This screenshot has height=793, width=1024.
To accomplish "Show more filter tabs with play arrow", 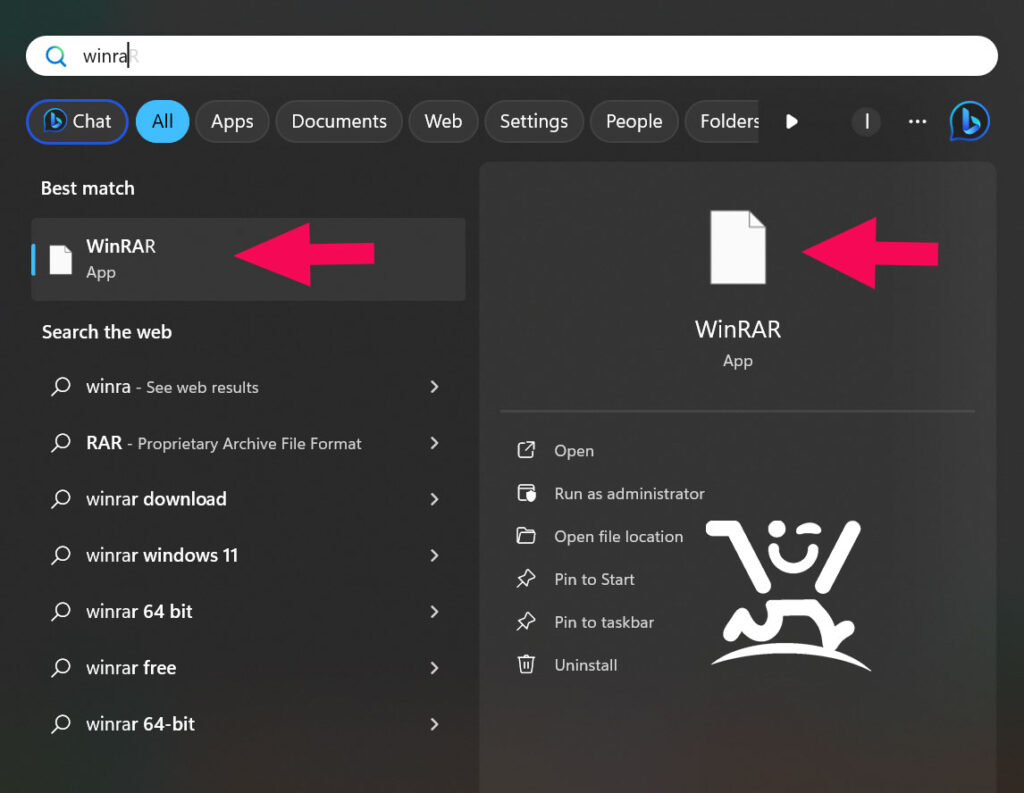I will 792,121.
